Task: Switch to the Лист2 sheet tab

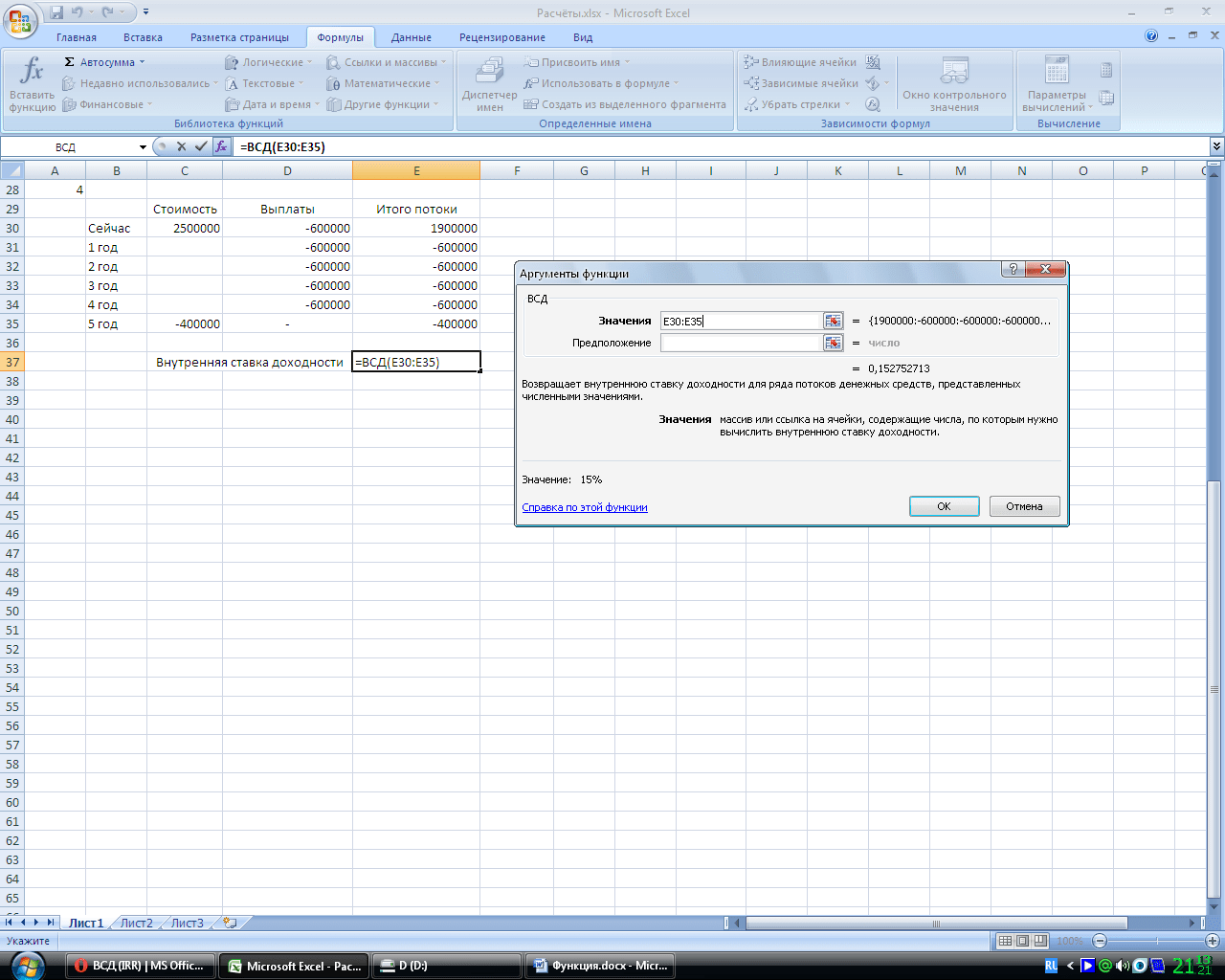Action: [x=136, y=924]
